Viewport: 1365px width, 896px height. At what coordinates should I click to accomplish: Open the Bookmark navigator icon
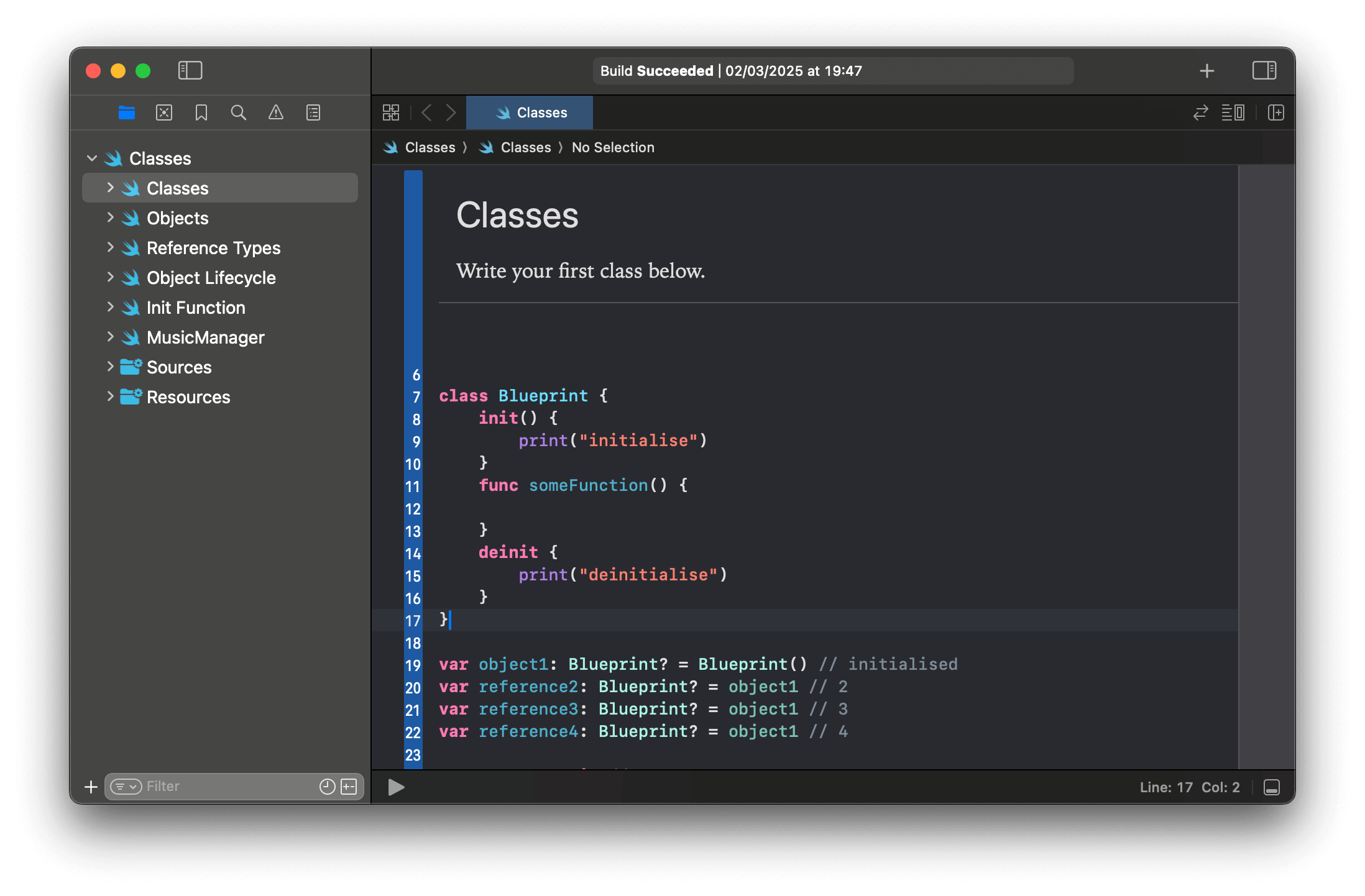(201, 112)
